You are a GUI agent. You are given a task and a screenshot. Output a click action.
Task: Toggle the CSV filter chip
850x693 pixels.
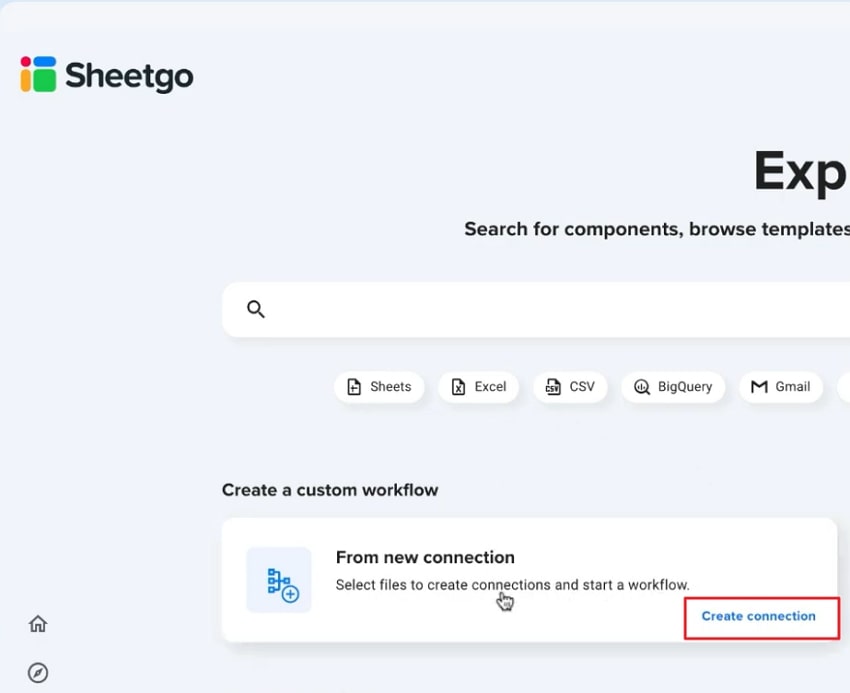pyautogui.click(x=570, y=386)
